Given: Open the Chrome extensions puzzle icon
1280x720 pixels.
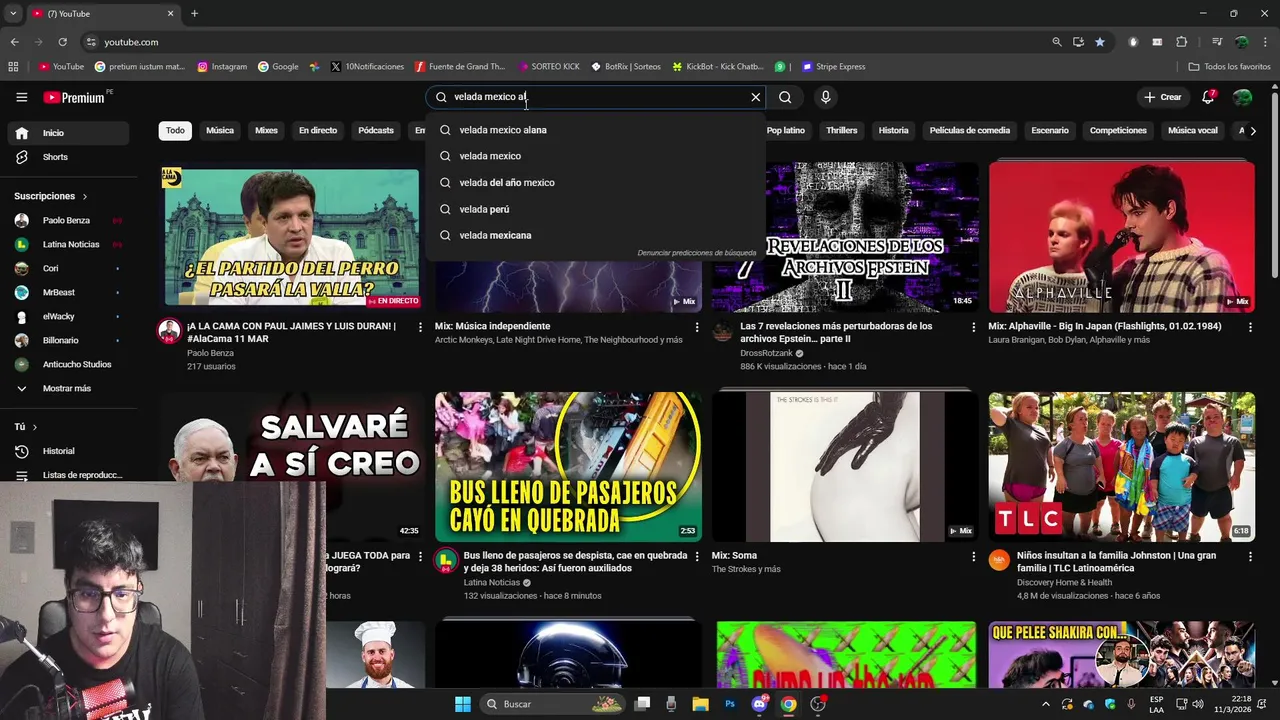Looking at the screenshot, I should [1181, 42].
